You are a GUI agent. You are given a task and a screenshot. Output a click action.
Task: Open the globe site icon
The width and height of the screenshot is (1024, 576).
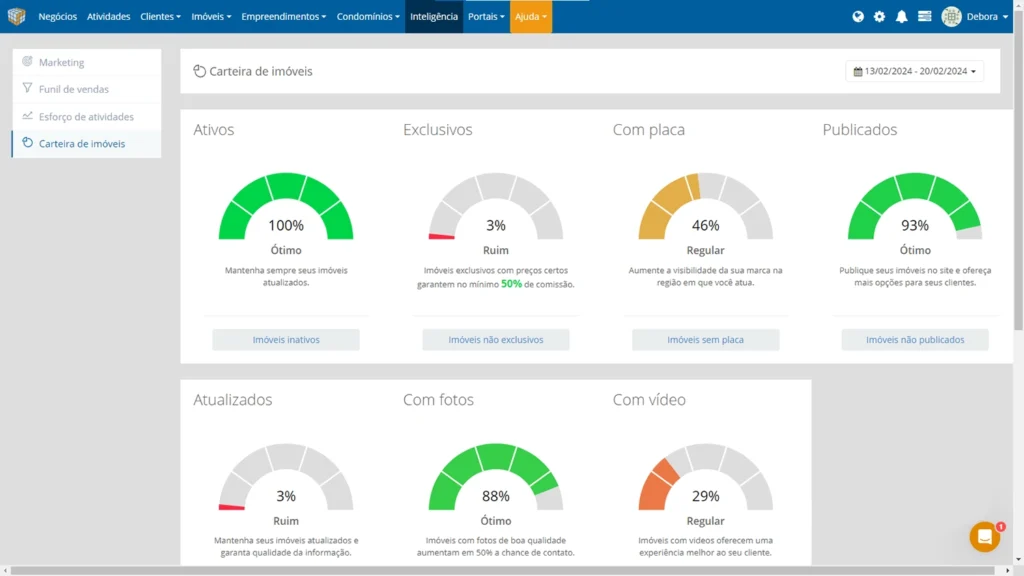pos(858,16)
